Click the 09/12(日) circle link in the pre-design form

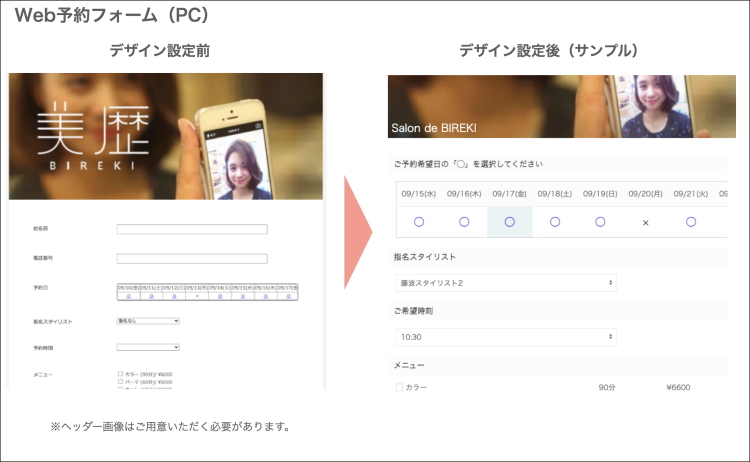pyautogui.click(x=174, y=297)
